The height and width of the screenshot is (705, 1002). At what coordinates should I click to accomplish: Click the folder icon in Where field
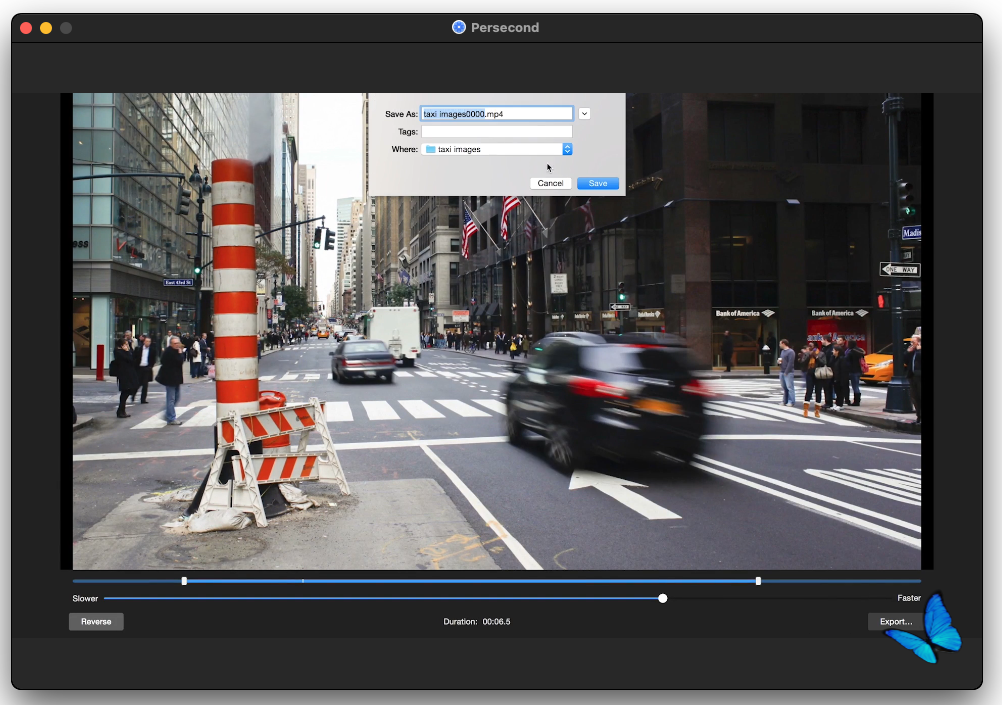(430, 149)
